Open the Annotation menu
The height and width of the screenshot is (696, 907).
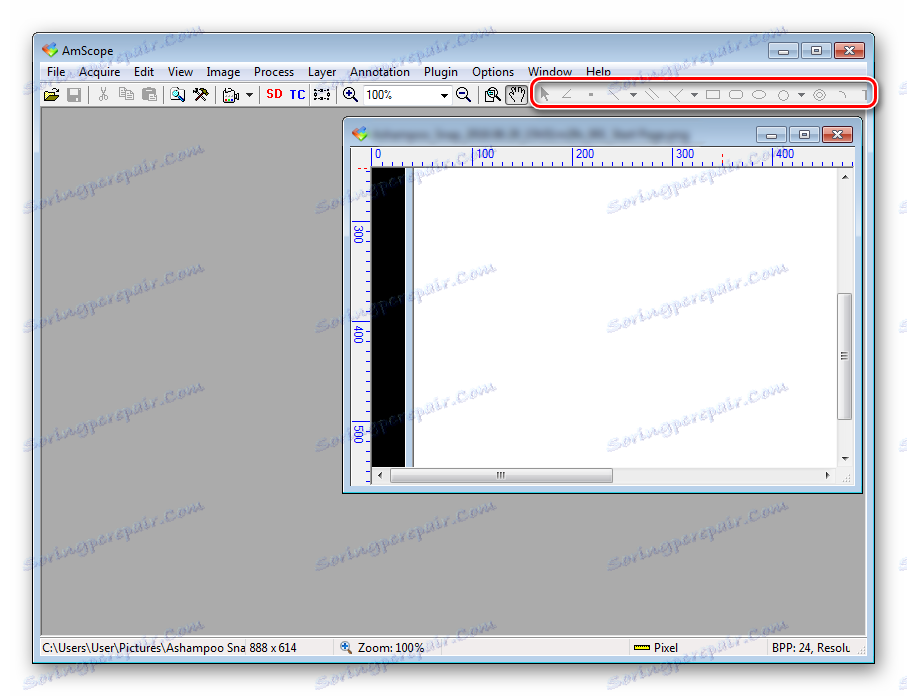pyautogui.click(x=379, y=72)
